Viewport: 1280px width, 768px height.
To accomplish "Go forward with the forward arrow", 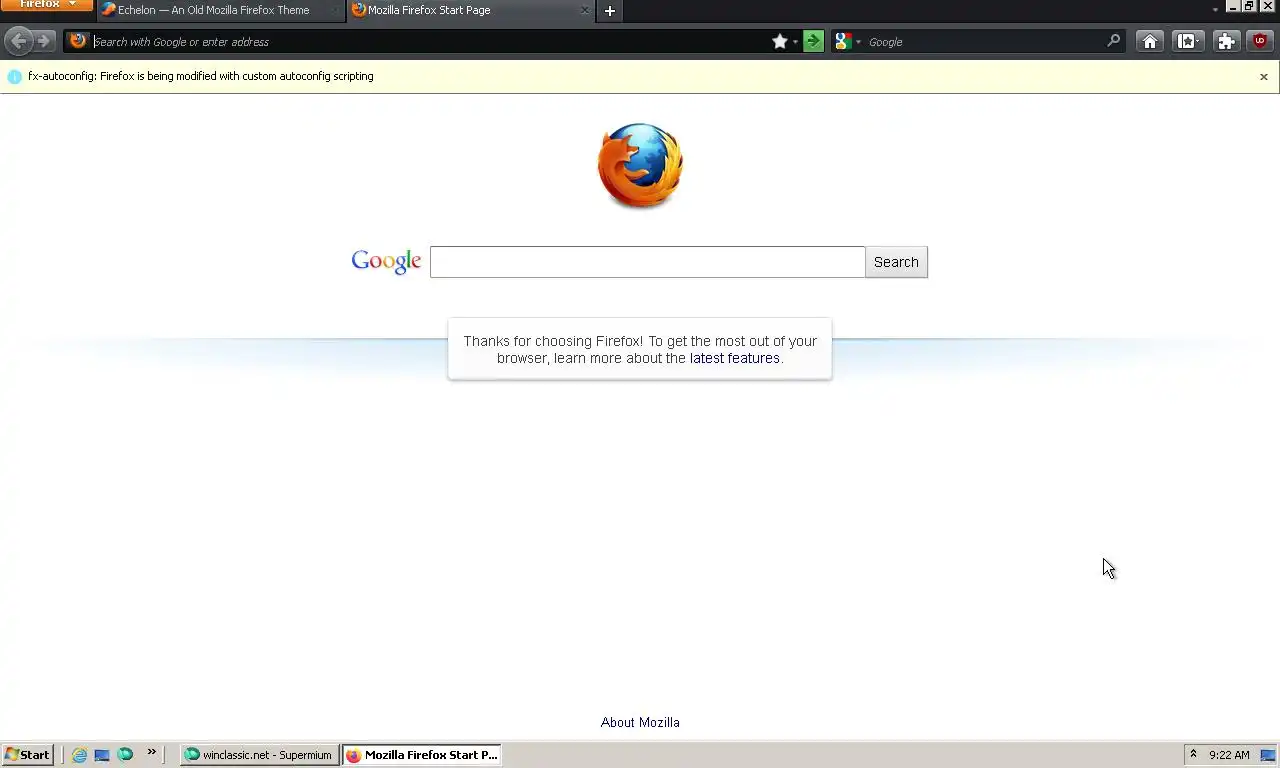I will (44, 41).
